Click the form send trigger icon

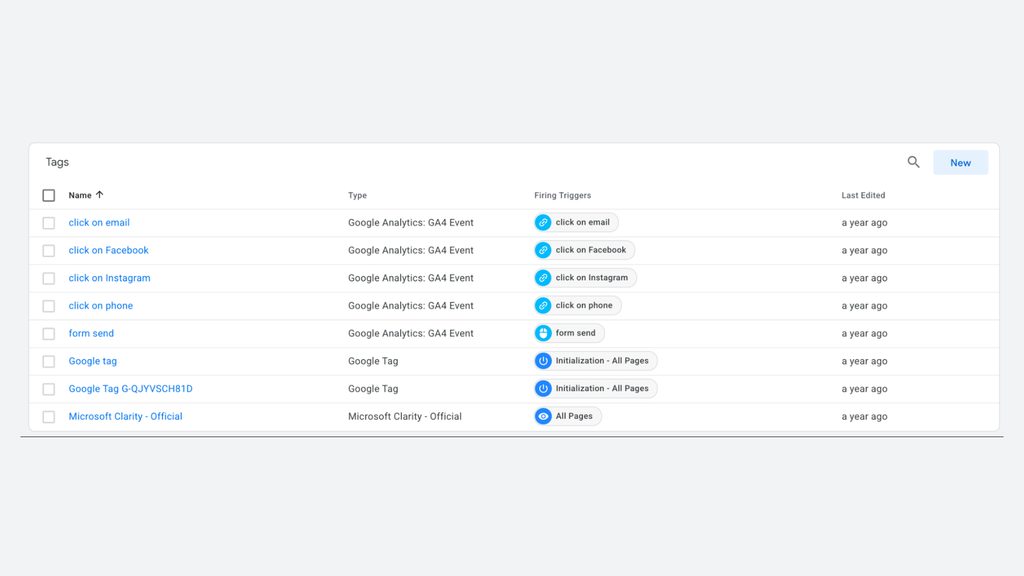click(x=543, y=333)
